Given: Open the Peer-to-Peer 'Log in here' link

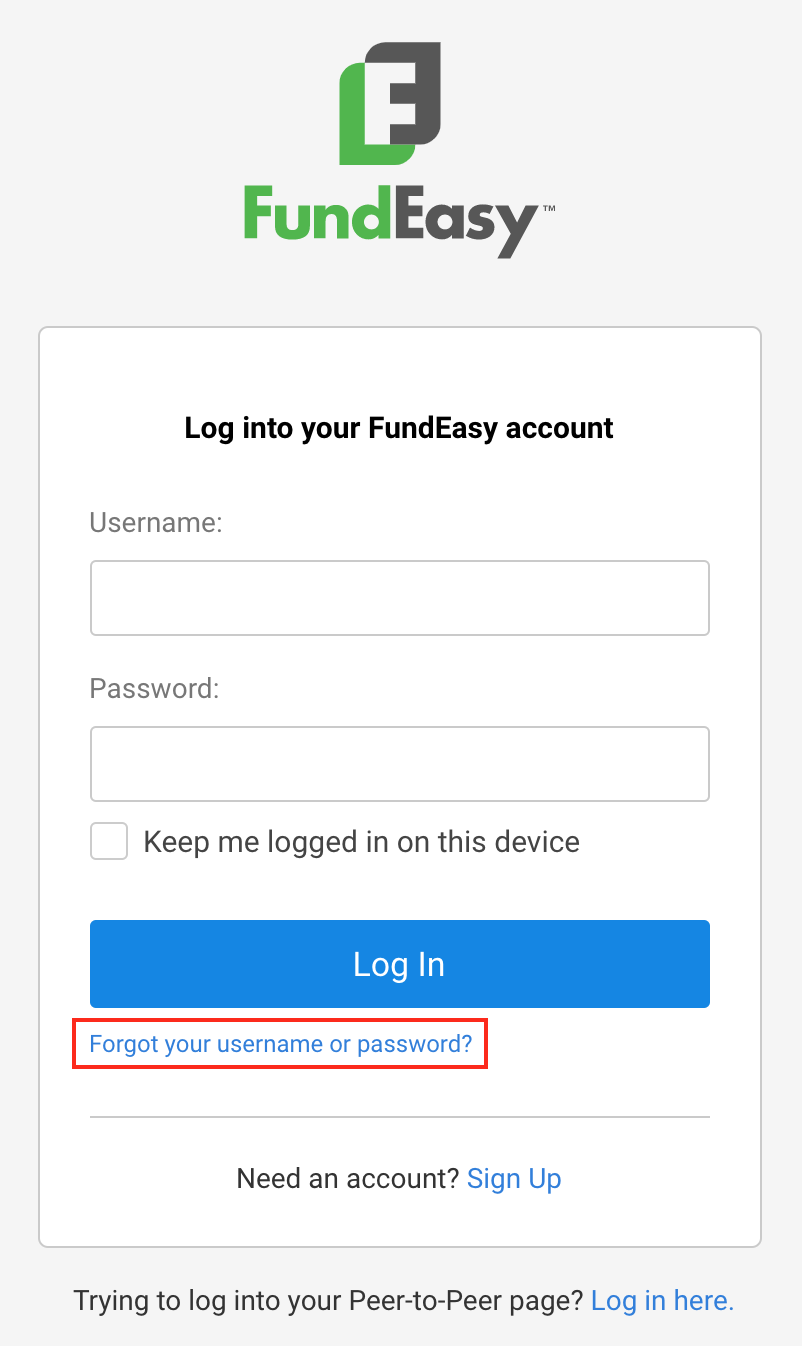Looking at the screenshot, I should click(x=662, y=1300).
